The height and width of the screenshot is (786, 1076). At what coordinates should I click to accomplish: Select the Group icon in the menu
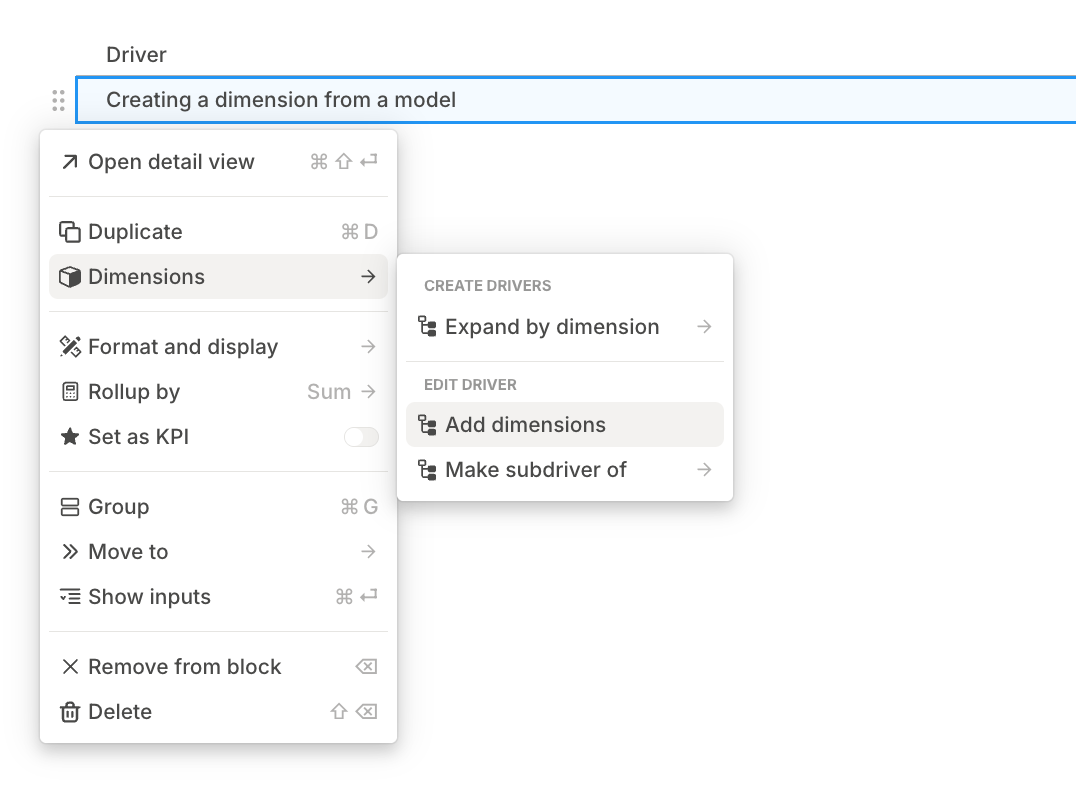point(69,506)
